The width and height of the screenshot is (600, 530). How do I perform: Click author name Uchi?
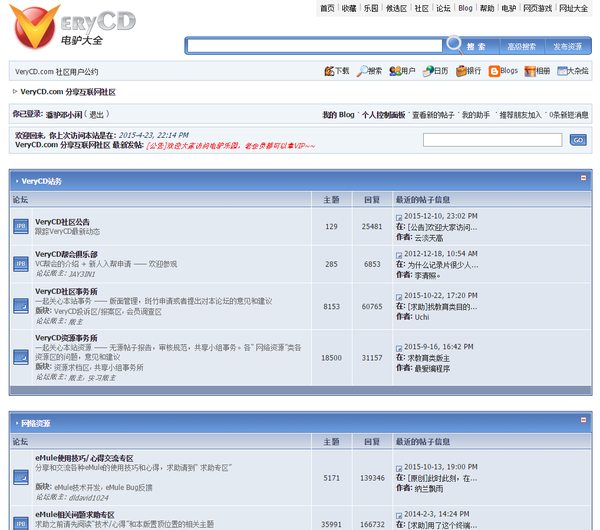coord(422,317)
